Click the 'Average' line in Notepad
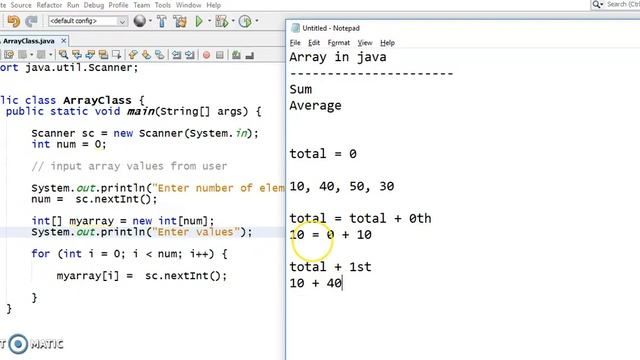This screenshot has height=360, width=640. click(316, 106)
